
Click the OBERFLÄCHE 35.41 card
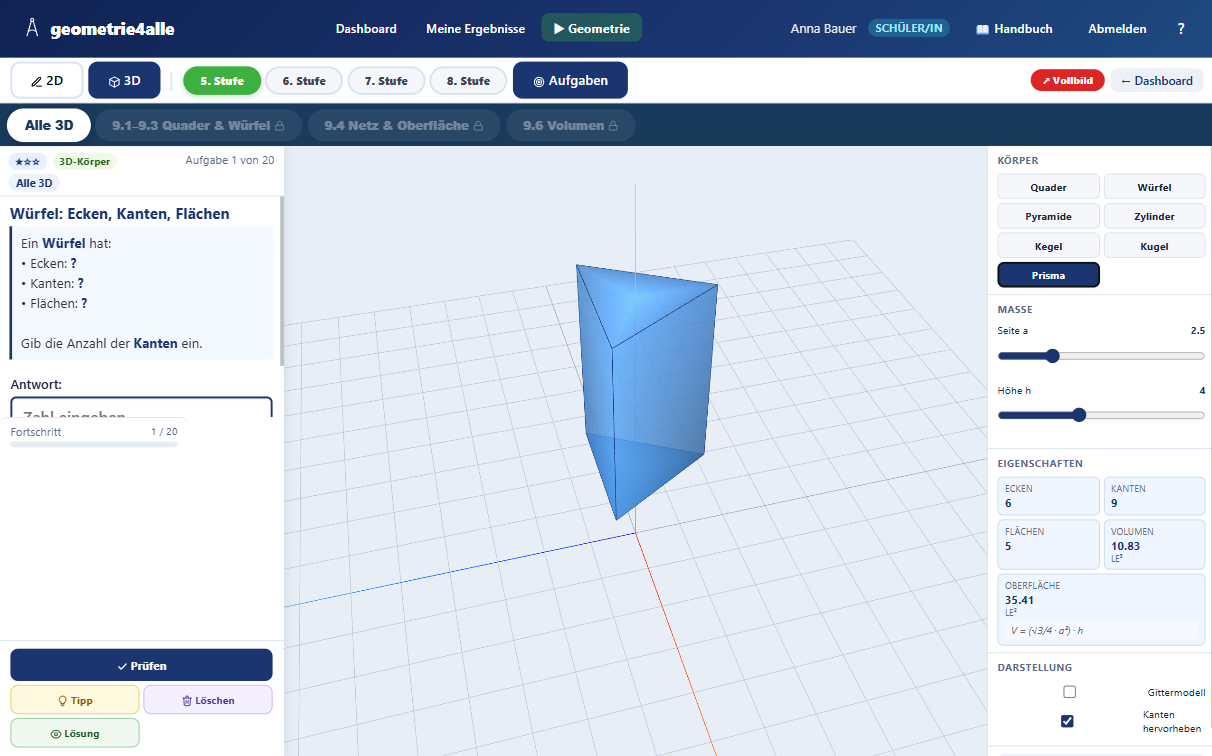tap(1101, 610)
